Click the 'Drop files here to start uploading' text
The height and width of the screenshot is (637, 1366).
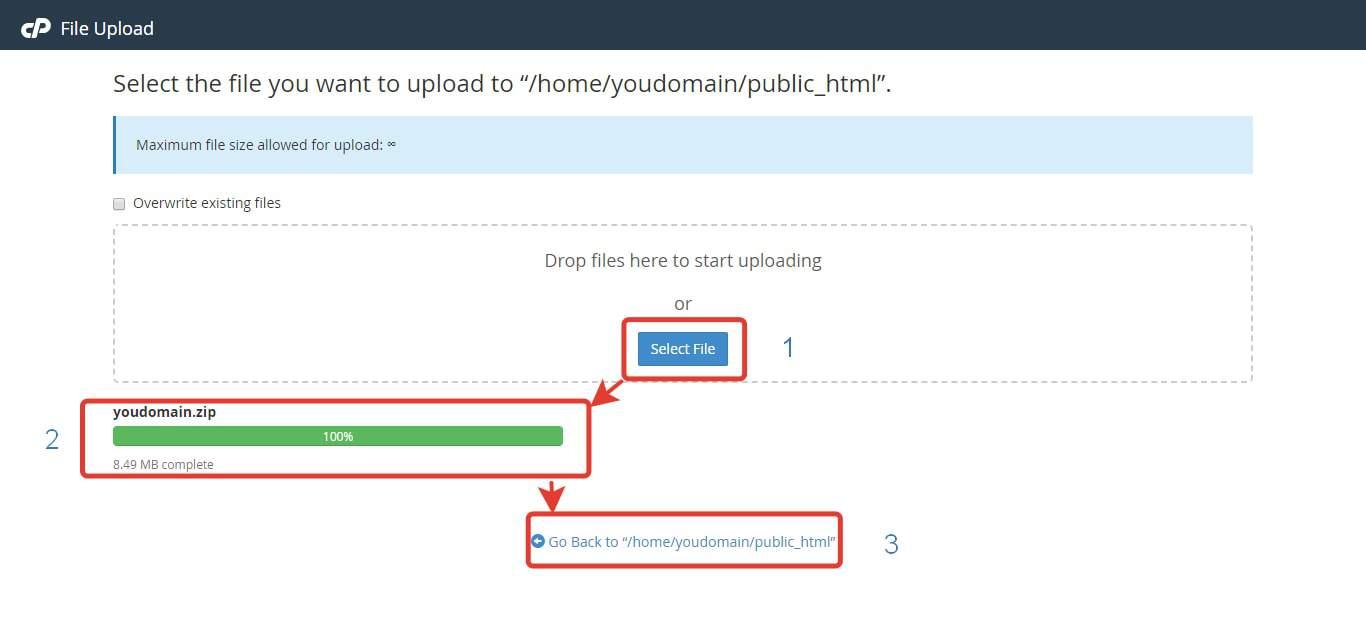683,260
